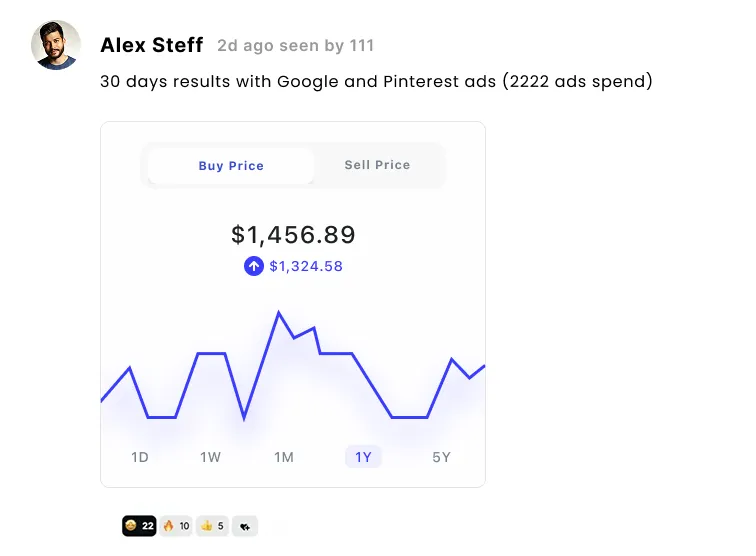Select the 5Y time range
756x556 pixels.
pos(441,457)
